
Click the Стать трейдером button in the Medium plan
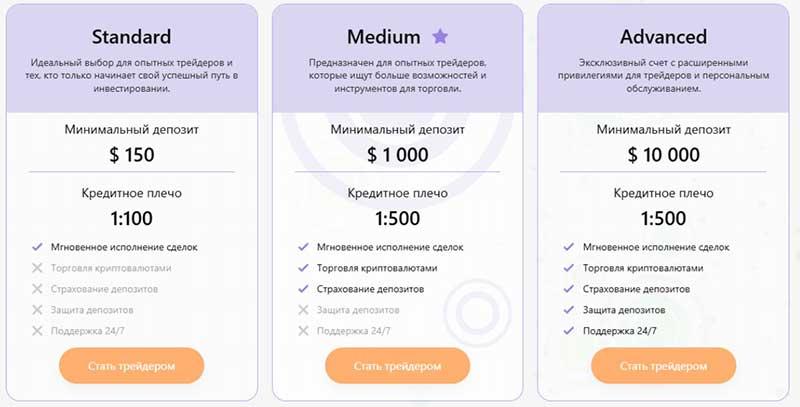click(x=397, y=366)
